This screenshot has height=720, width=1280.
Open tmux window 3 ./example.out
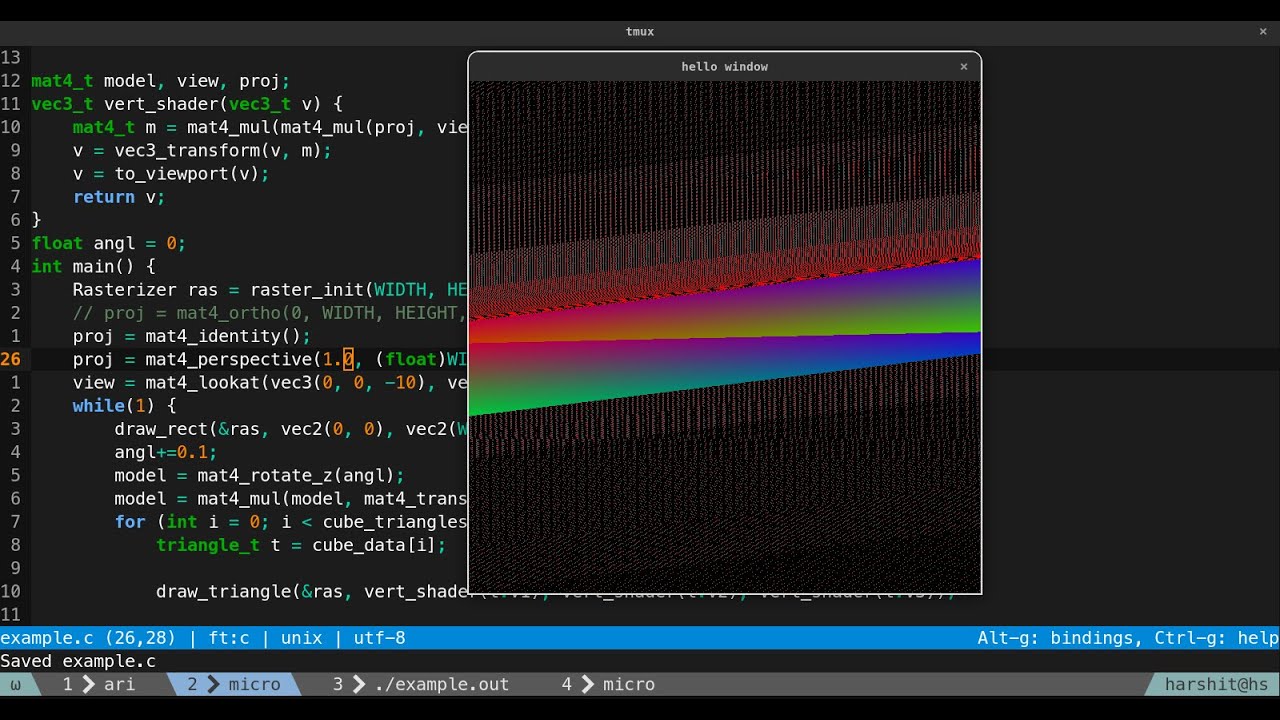pos(421,684)
